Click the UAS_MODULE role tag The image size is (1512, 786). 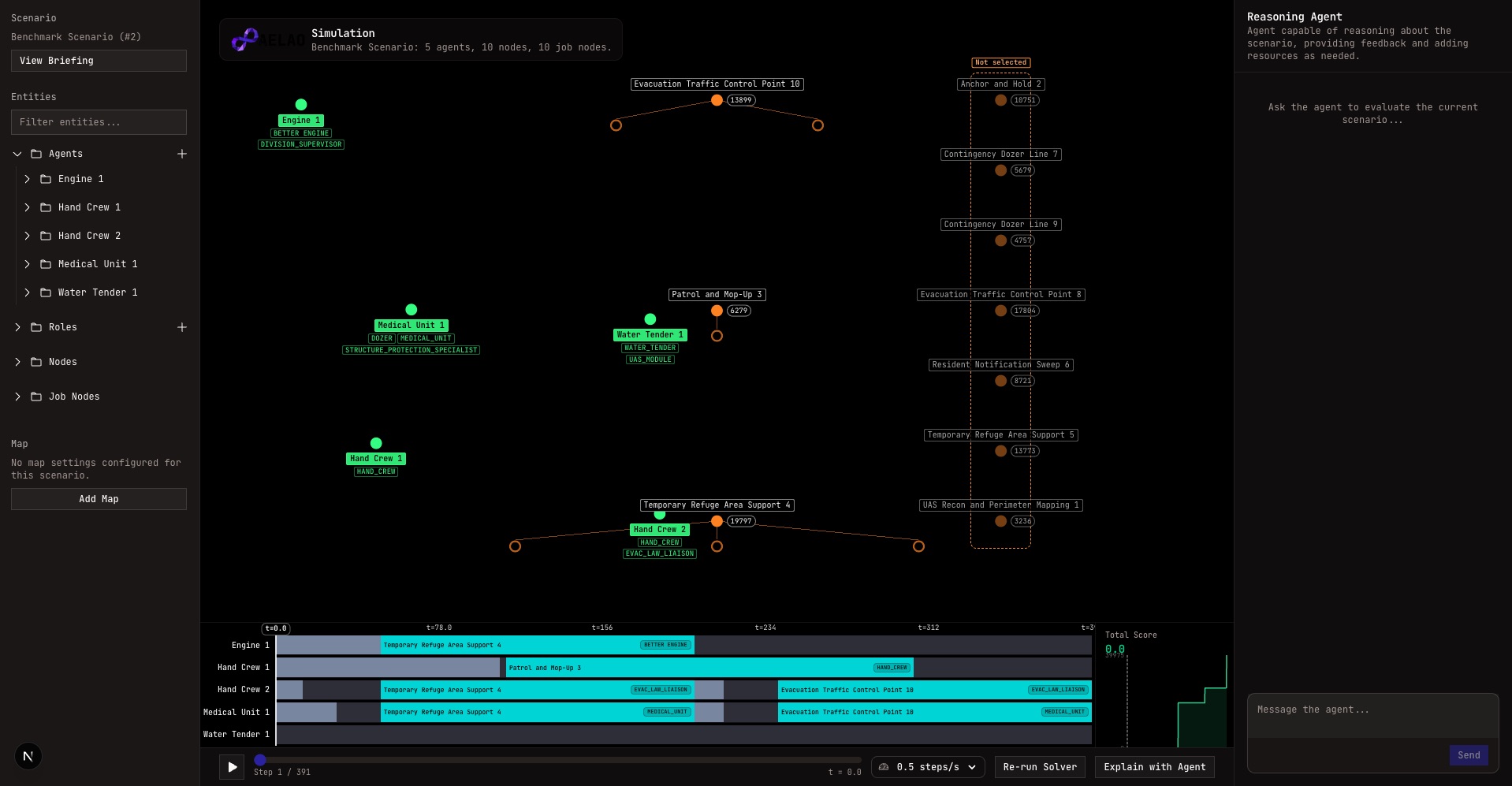650,359
